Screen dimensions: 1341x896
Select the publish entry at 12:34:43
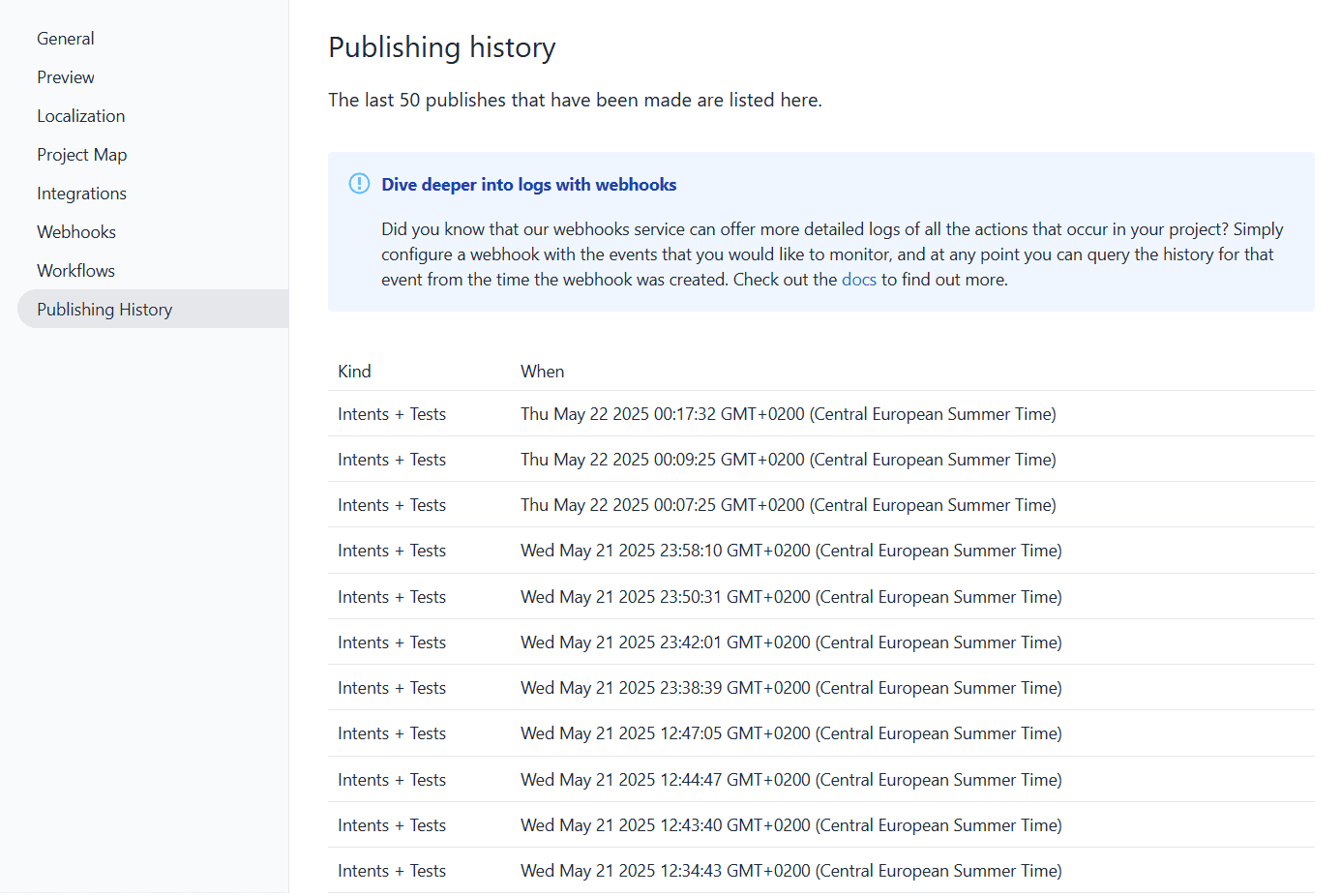coord(821,871)
